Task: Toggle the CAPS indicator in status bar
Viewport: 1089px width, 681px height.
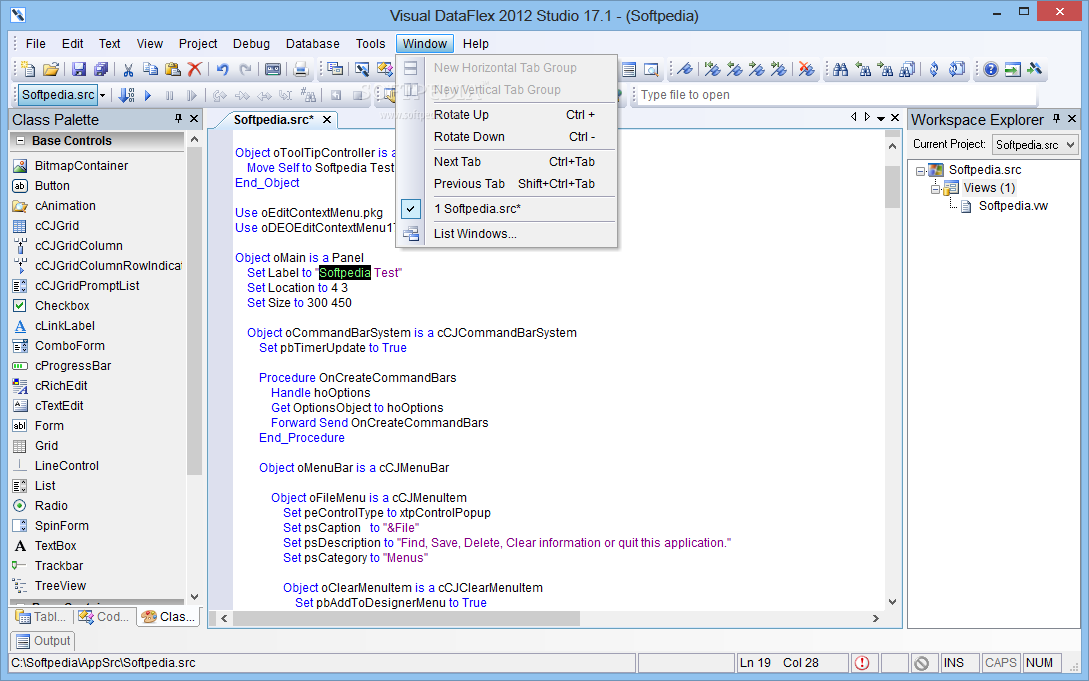Action: tap(1001, 663)
